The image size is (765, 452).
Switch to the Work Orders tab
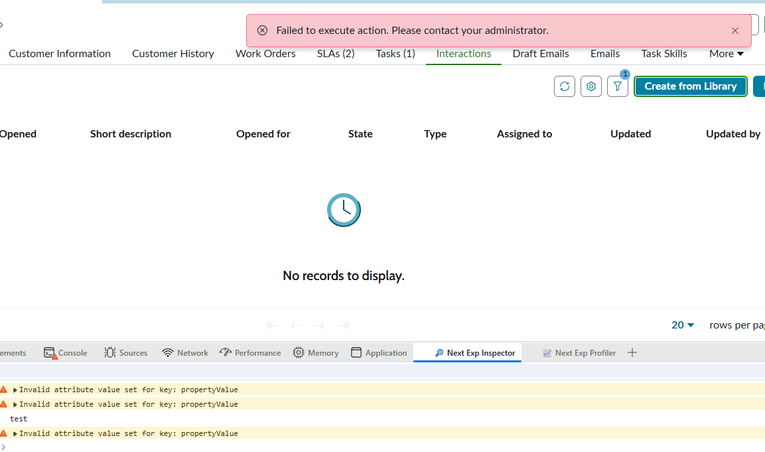coord(265,54)
